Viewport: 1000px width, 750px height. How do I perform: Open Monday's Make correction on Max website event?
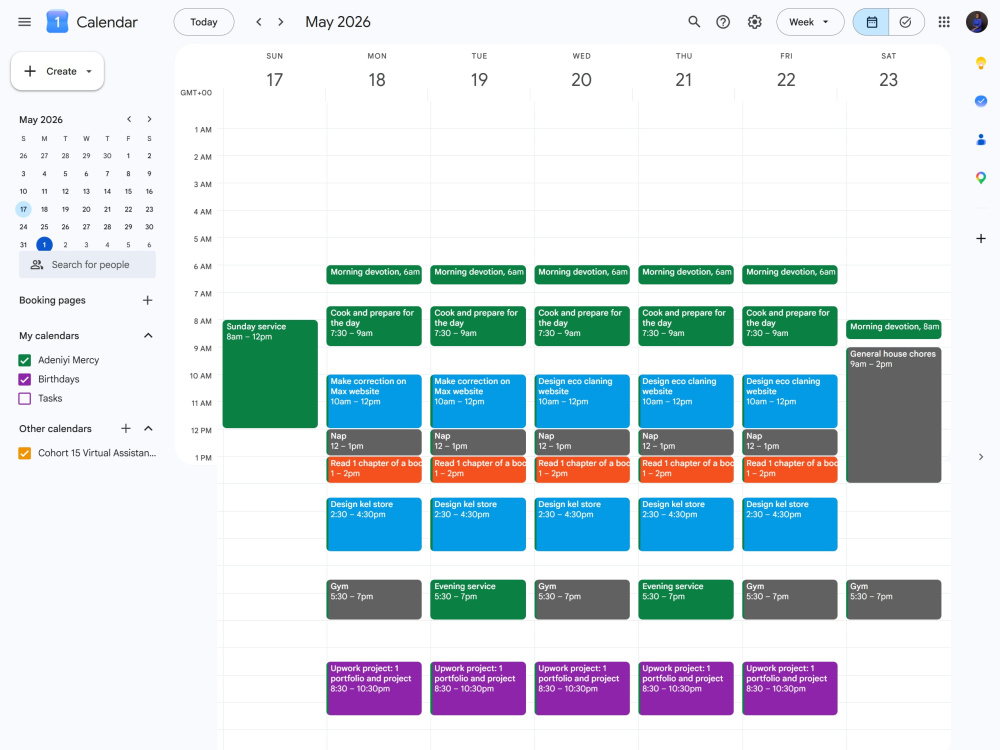pos(374,401)
